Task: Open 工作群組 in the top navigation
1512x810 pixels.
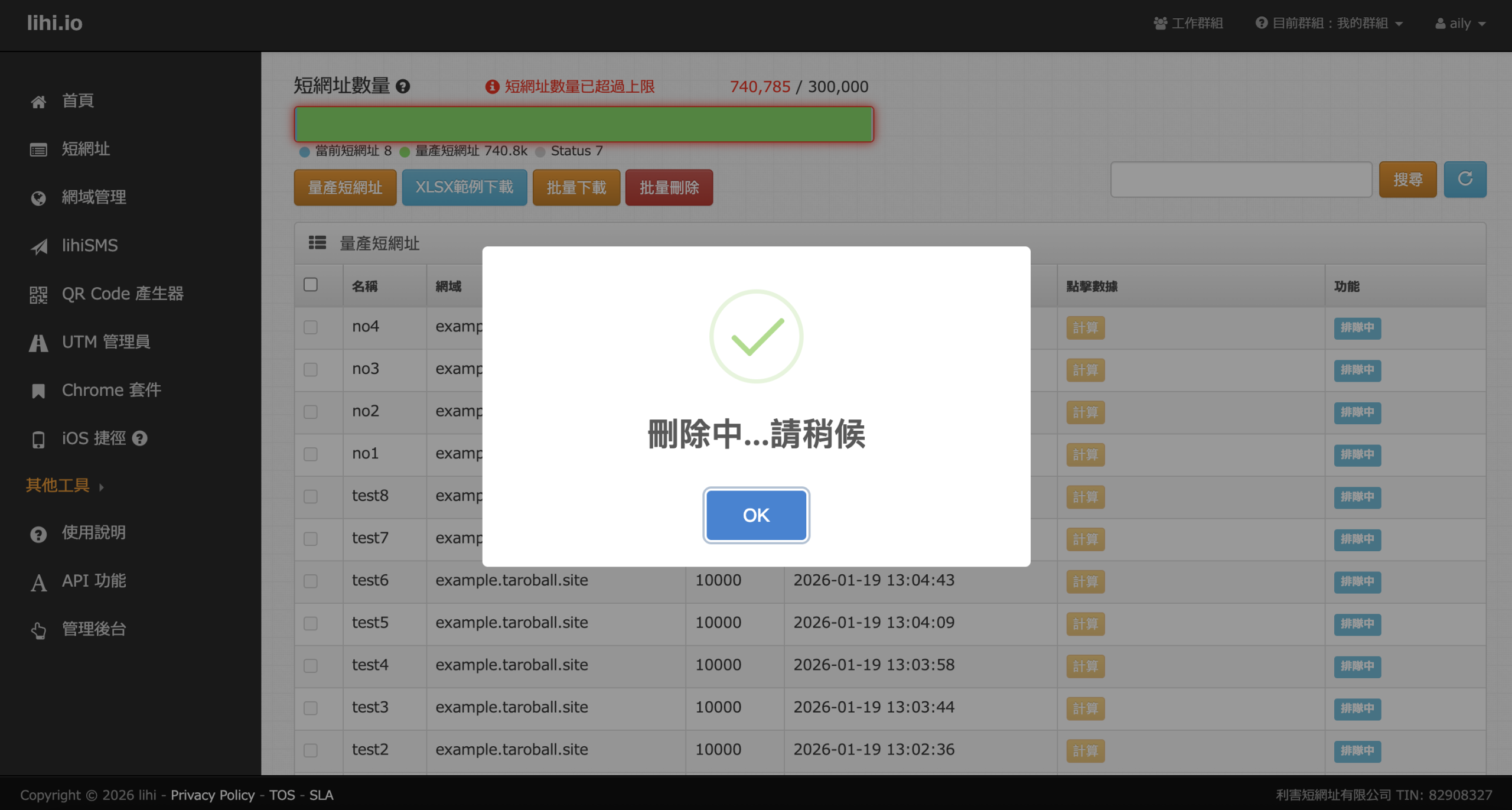Action: coord(1188,23)
